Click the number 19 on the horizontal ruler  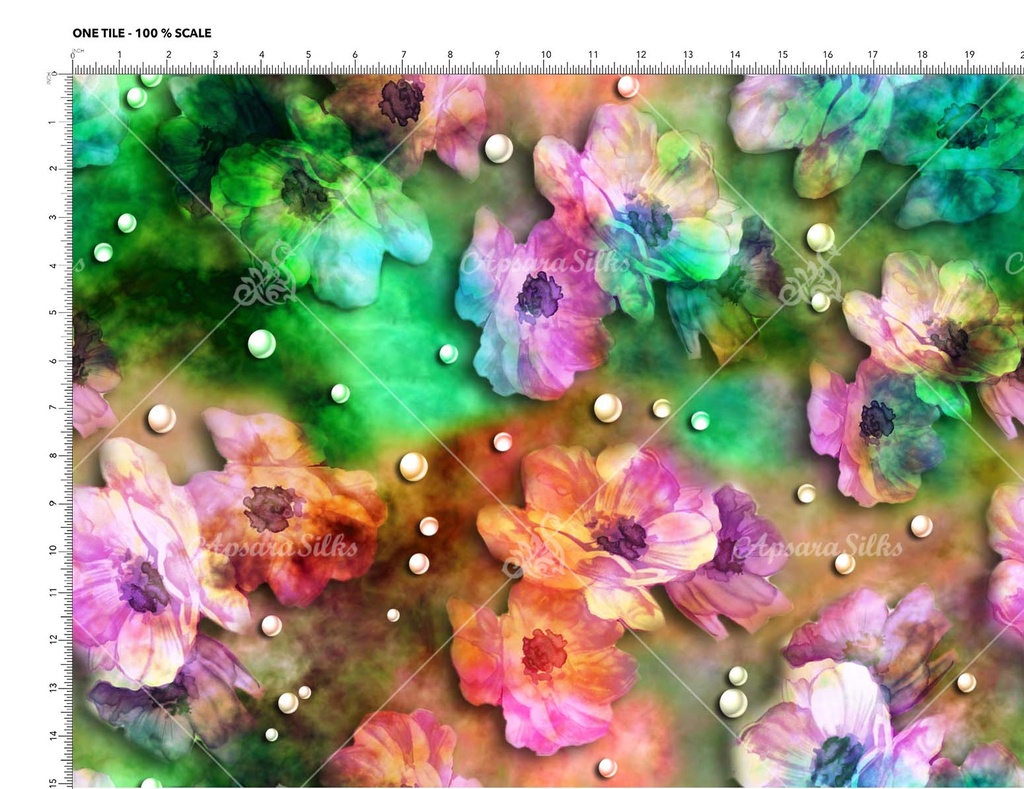[x=970, y=55]
